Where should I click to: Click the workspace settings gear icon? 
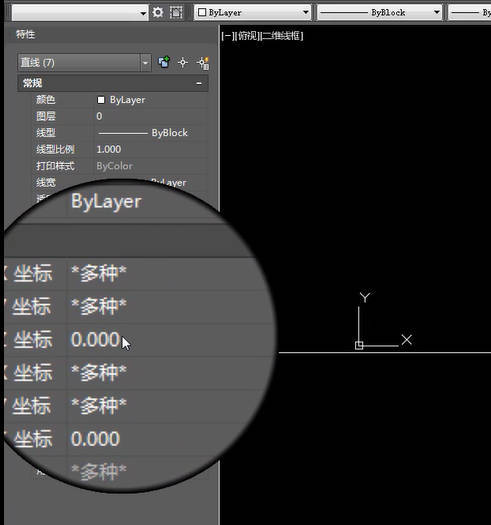pos(157,13)
